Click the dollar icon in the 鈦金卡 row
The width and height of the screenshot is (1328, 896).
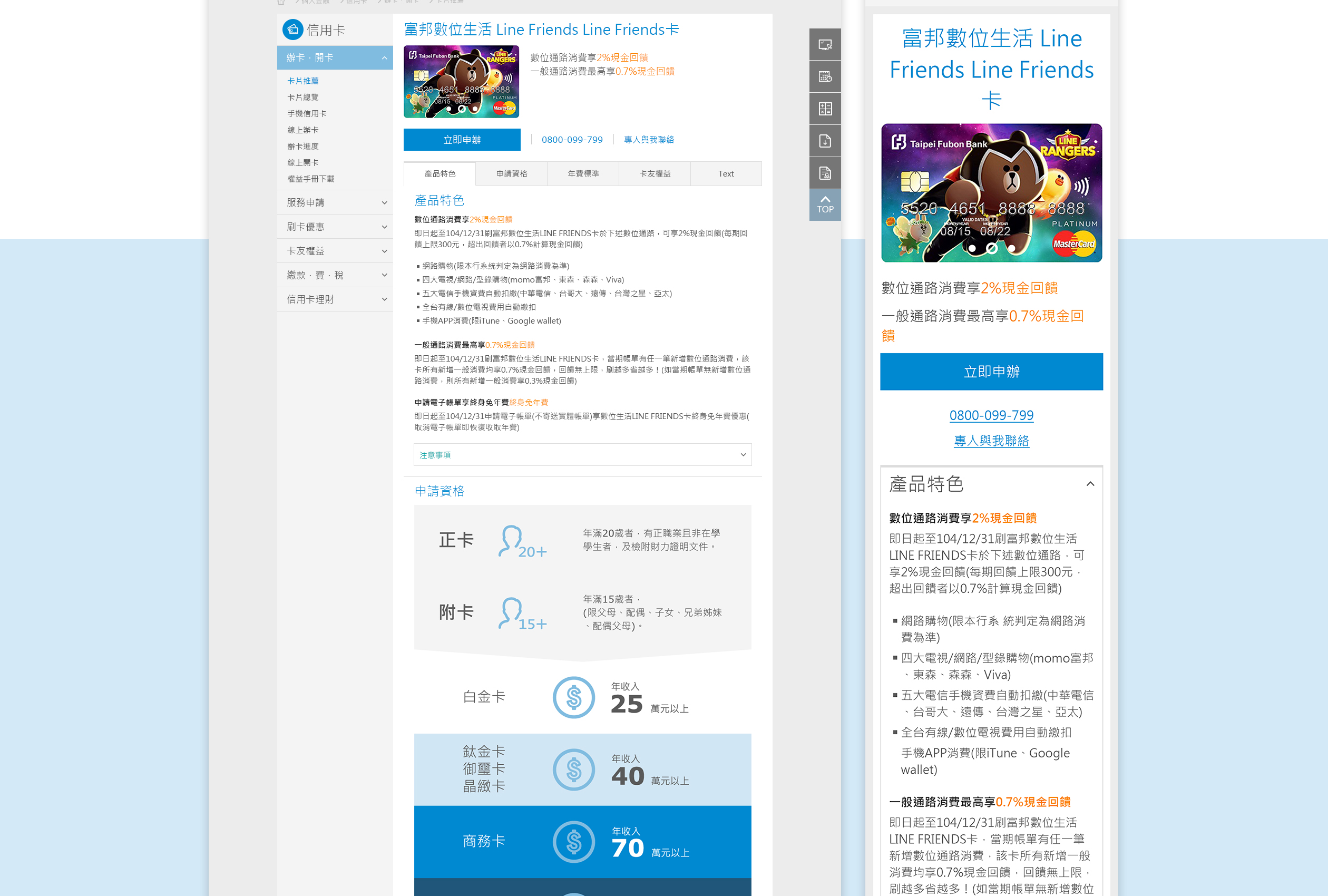[573, 770]
